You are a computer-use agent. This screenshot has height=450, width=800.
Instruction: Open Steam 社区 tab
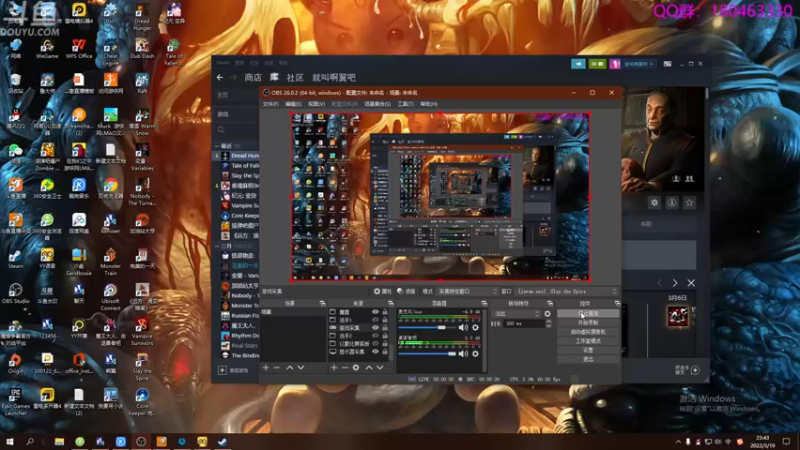click(x=295, y=78)
